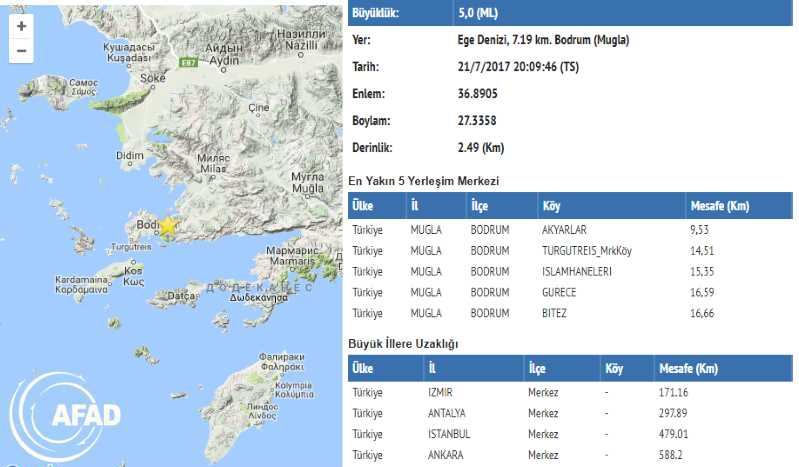This screenshot has width=799, height=467.
Task: Click the Didim label on the map
Action: (x=130, y=156)
